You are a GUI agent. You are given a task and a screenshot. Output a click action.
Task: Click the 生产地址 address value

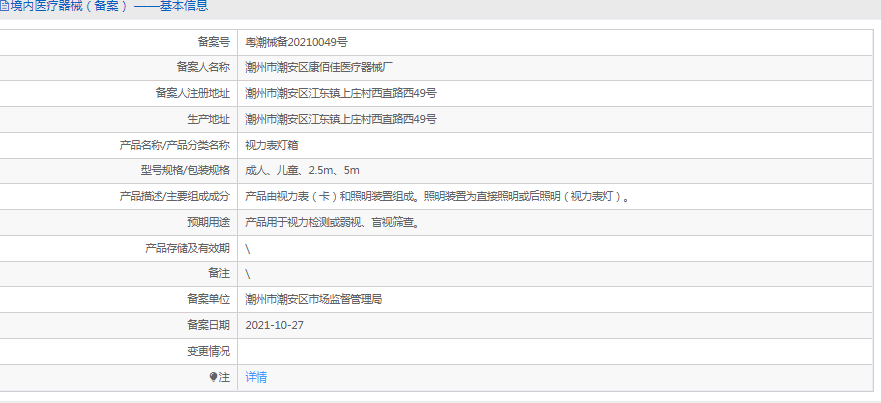pyautogui.click(x=341, y=119)
